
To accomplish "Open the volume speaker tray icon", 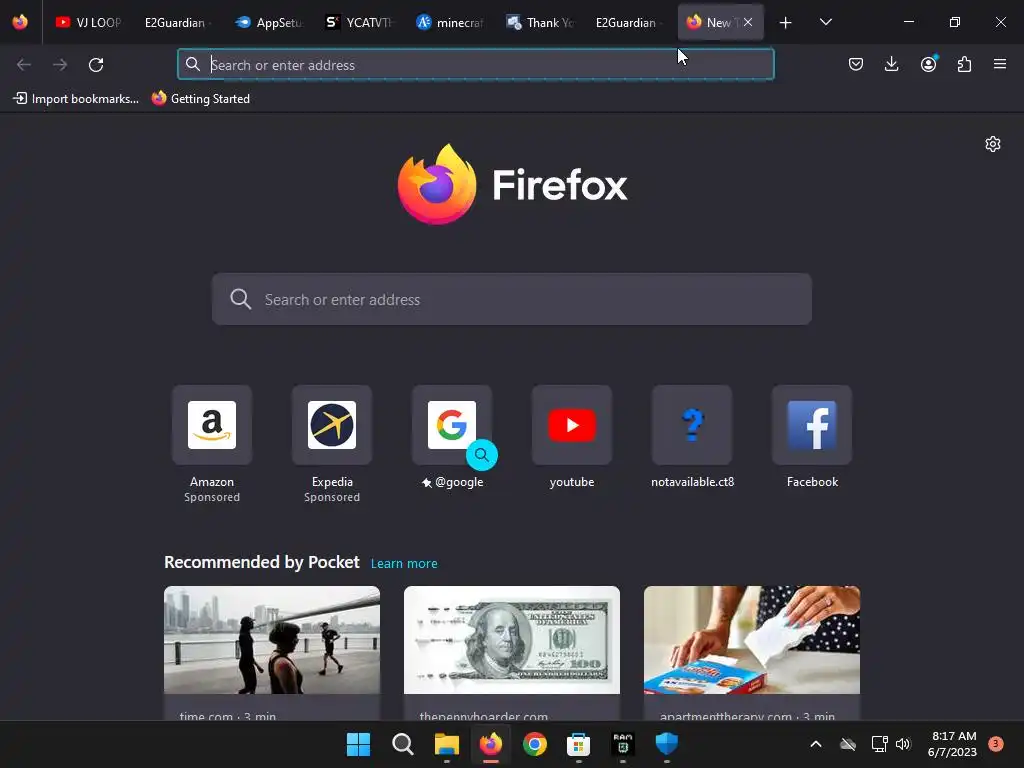I will (x=903, y=744).
